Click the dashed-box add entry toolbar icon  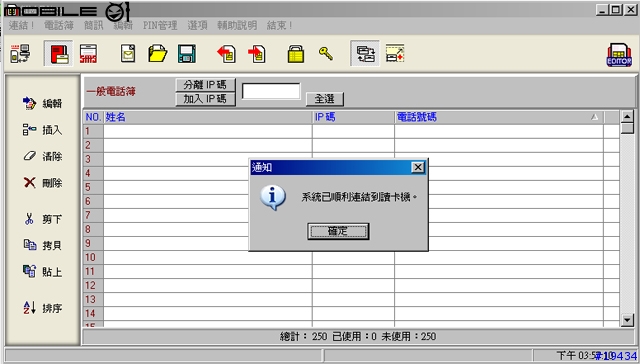coord(395,53)
